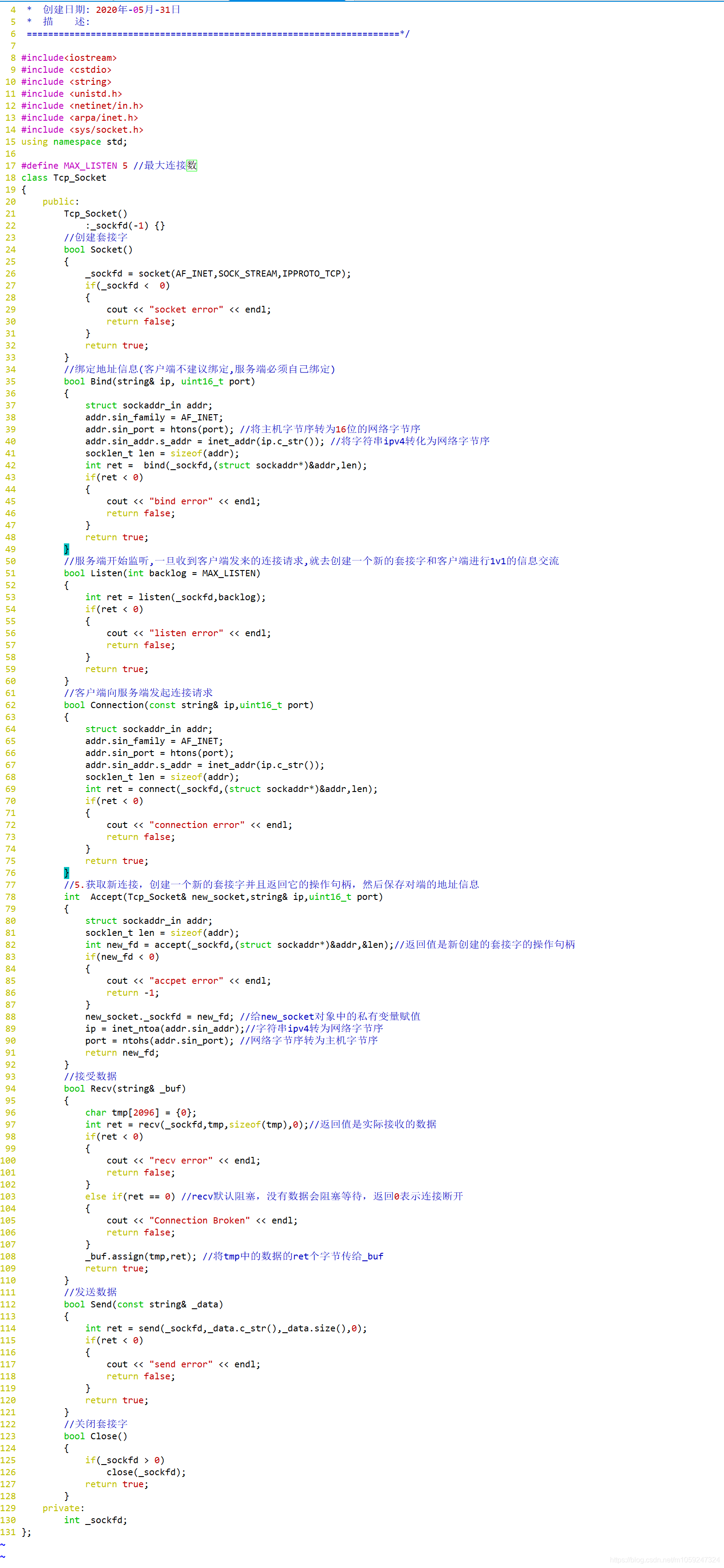Click highlighted closing brace on line 76
724x1568 pixels.
(x=66, y=873)
